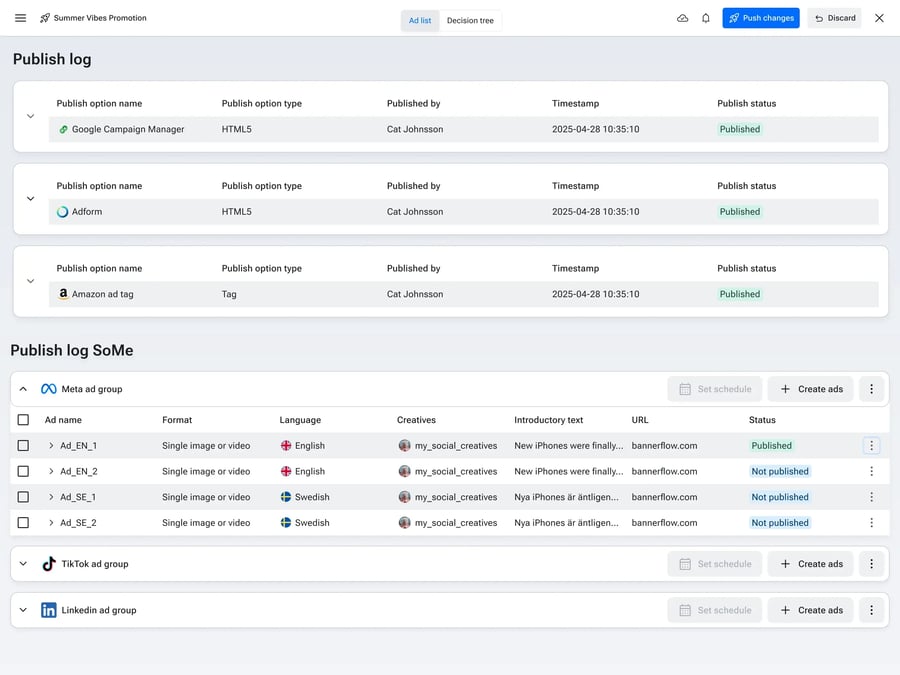
Task: Collapse the Meta ad group section
Action: [x=22, y=388]
